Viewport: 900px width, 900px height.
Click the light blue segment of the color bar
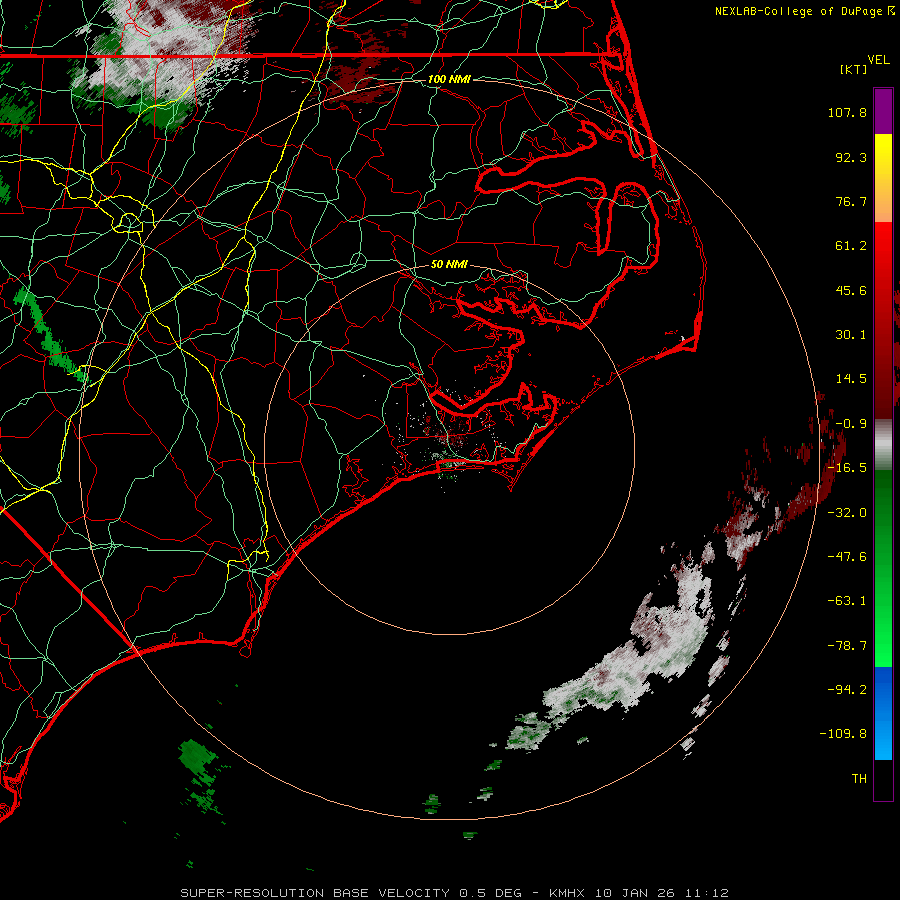(883, 743)
